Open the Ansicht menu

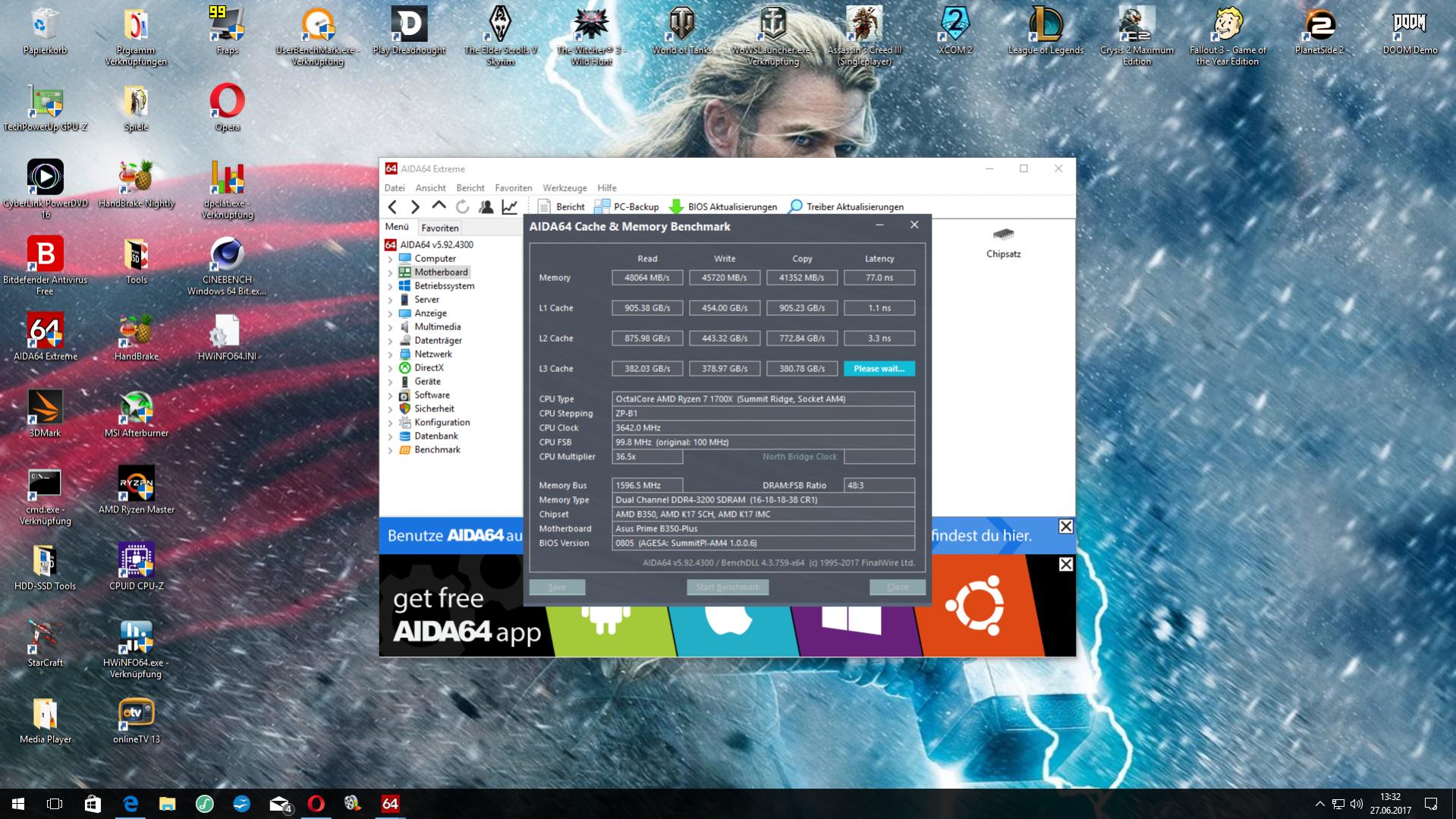(430, 187)
